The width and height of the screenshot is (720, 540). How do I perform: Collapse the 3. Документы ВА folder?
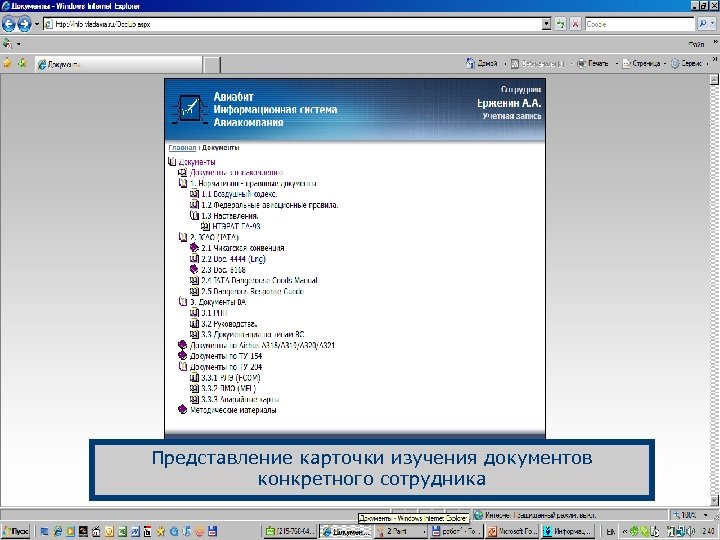pos(183,302)
